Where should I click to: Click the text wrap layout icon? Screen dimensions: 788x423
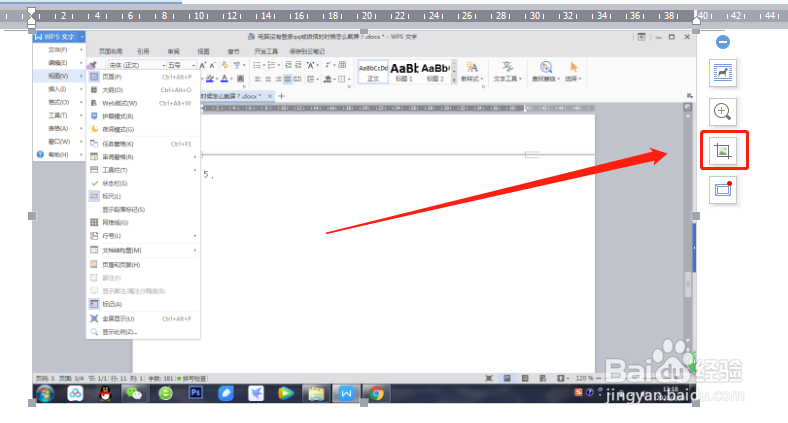coord(723,73)
